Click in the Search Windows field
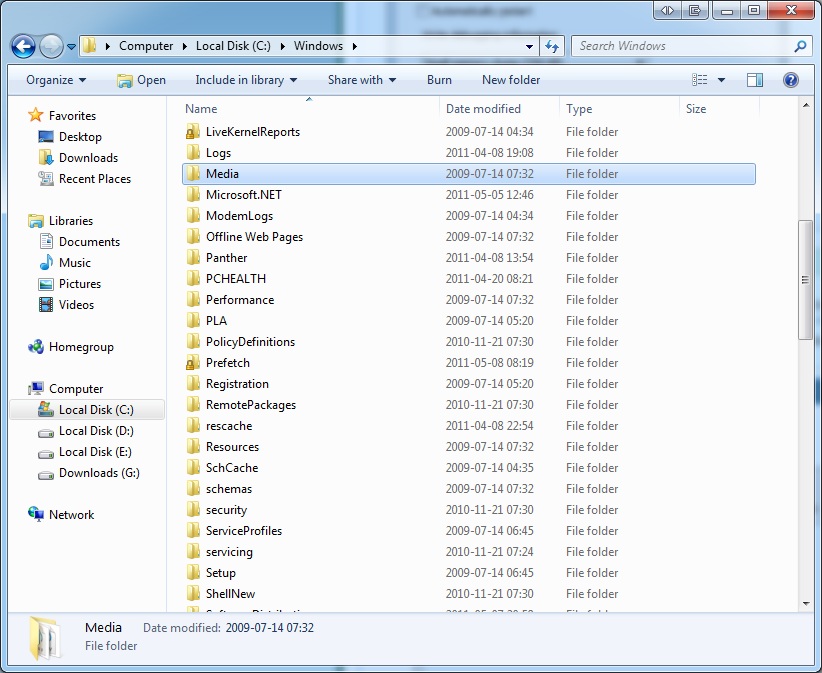 tap(682, 46)
